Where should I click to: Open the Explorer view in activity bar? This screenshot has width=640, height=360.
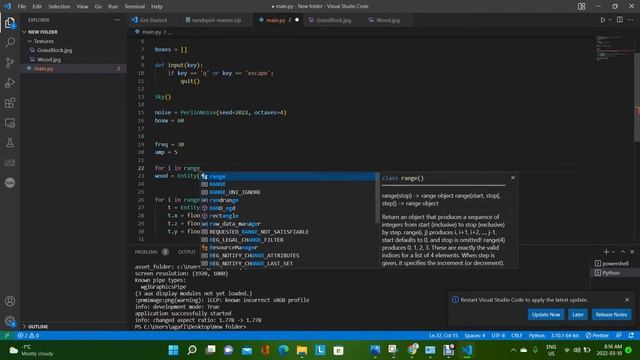pyautogui.click(x=10, y=23)
